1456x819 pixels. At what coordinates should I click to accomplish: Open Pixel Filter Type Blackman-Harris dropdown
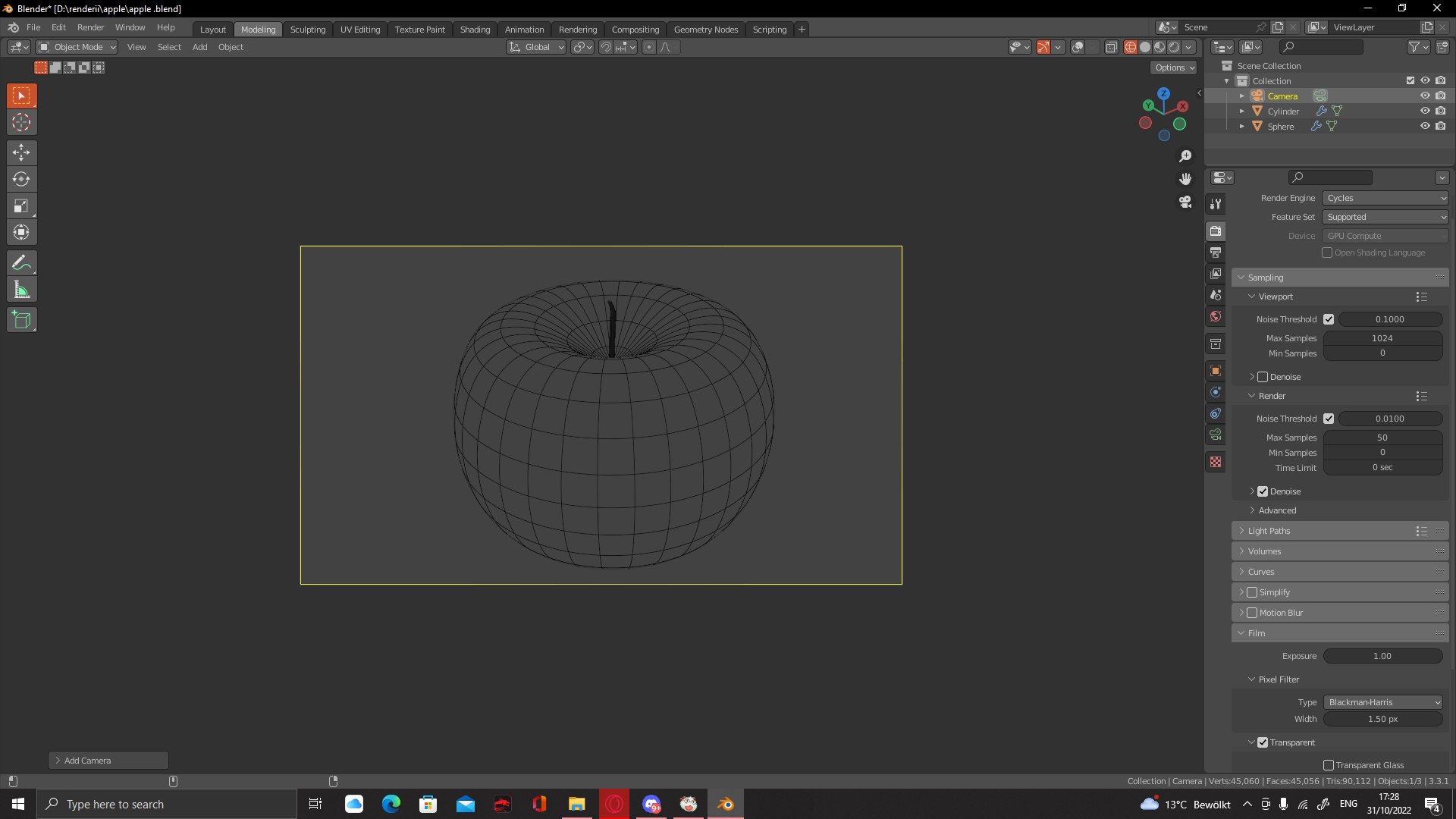tap(1383, 702)
